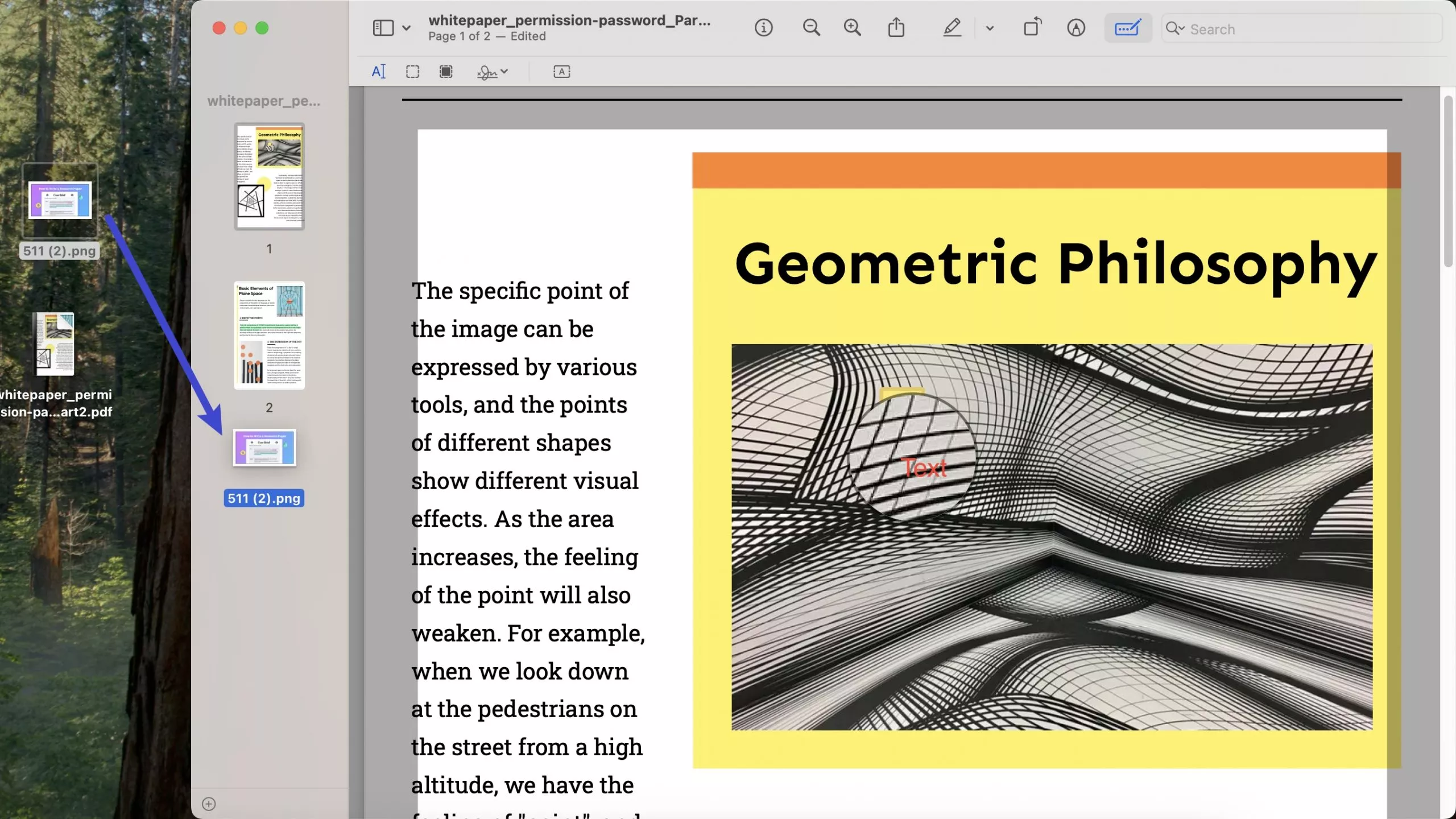Select the Highlight pen tool
The image size is (1456, 819).
coord(952,28)
